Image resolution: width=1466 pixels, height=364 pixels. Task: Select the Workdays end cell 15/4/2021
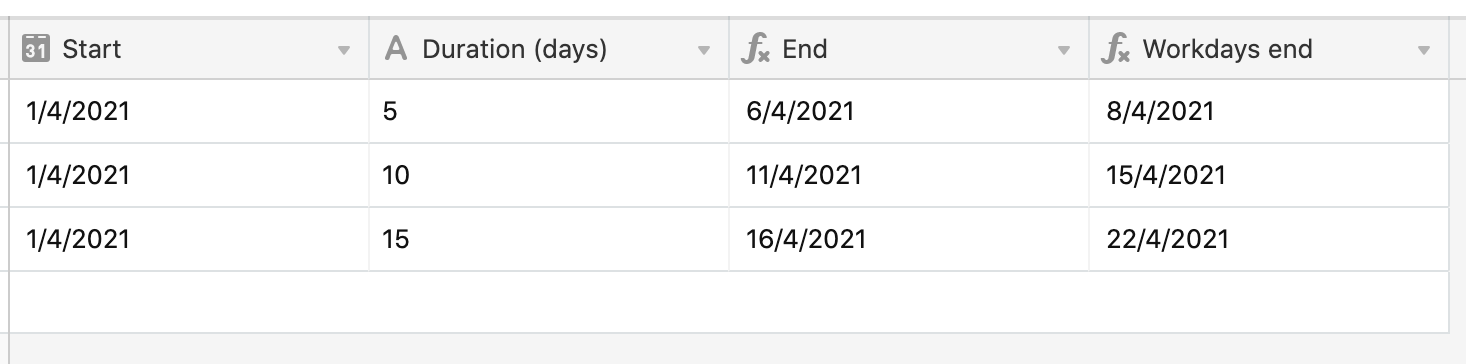point(1269,175)
